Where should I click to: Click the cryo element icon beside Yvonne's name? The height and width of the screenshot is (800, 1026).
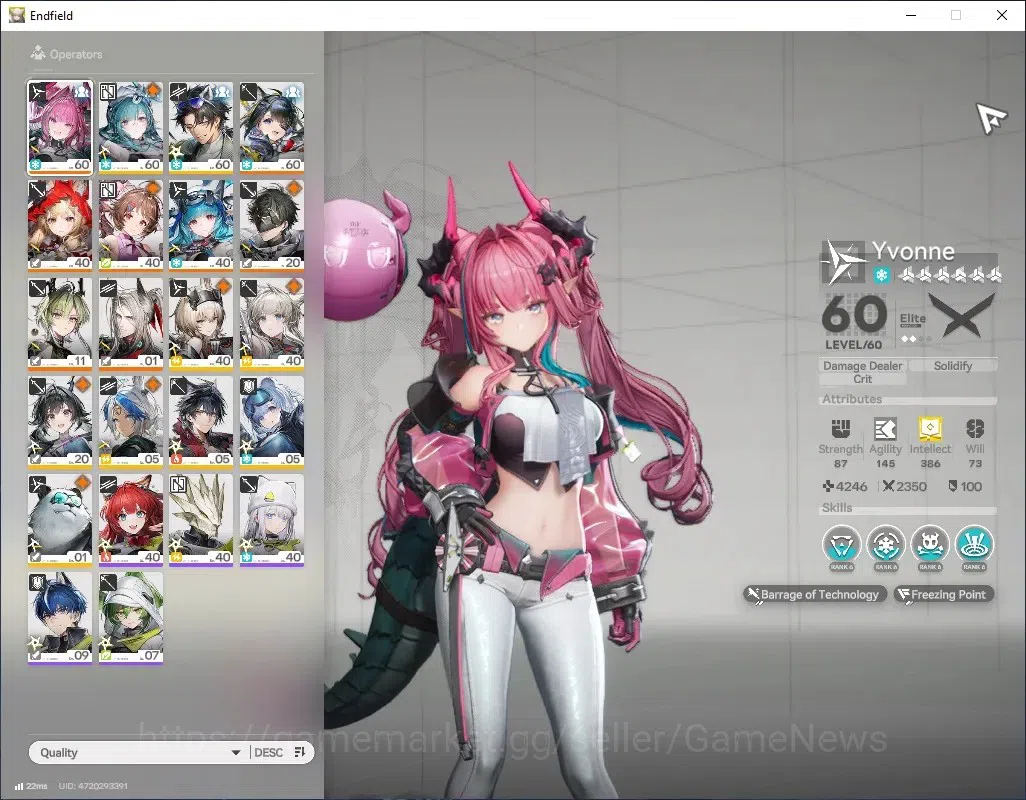point(881,275)
